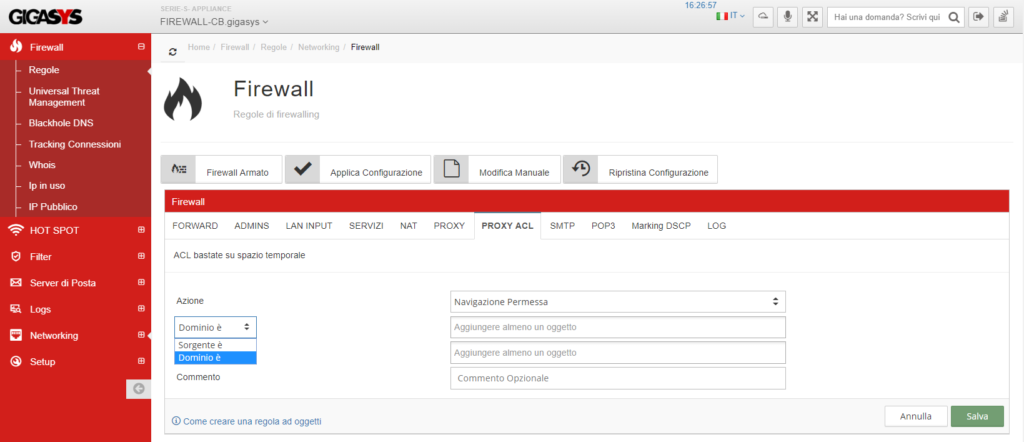
Task: Open the Navigazione Permessa dropdown
Action: coord(617,301)
